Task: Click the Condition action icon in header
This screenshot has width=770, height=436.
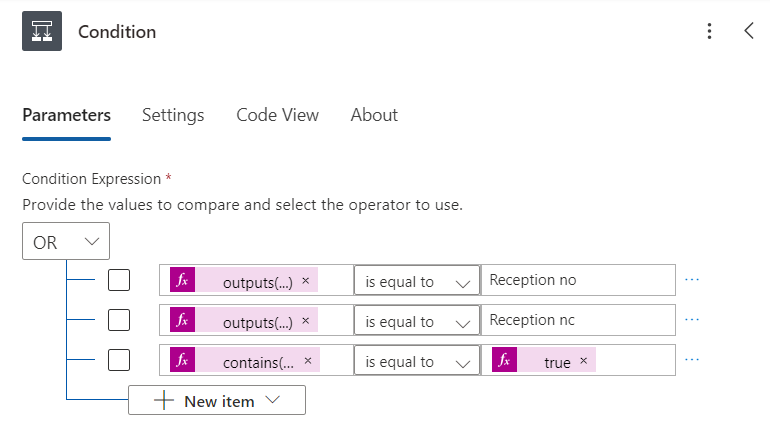Action: tap(42, 31)
